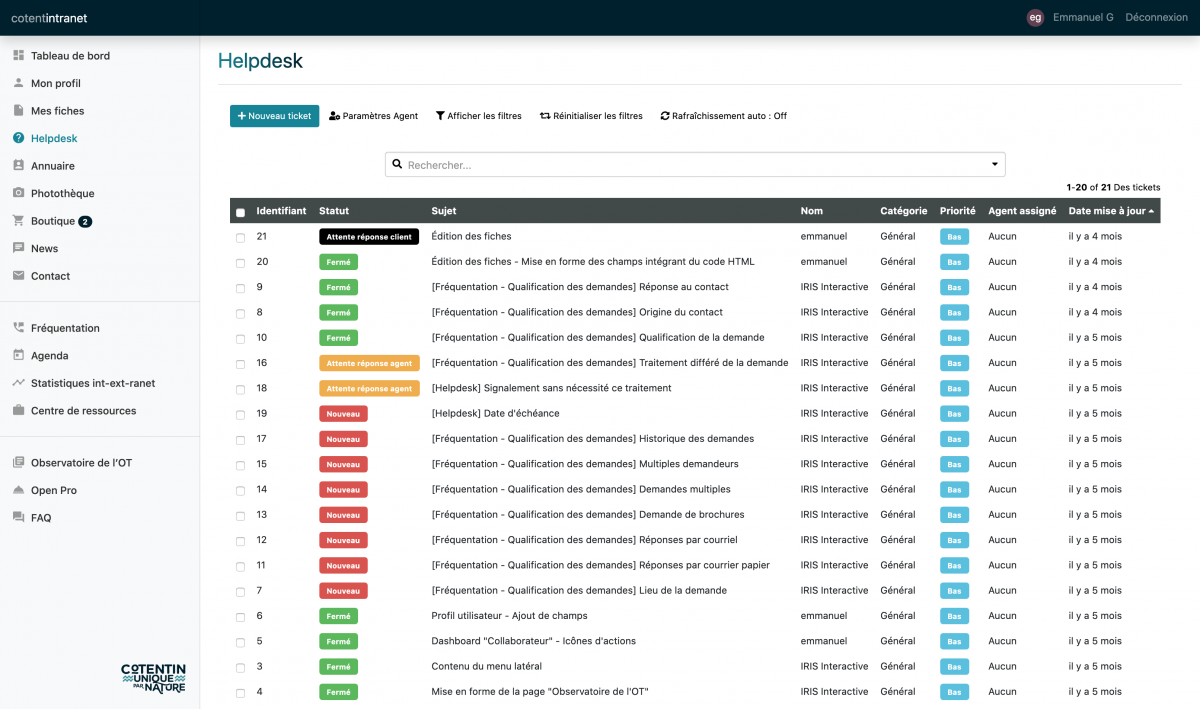Click the Fréquentation phone icon
Image resolution: width=1200 pixels, height=709 pixels.
coord(18,328)
